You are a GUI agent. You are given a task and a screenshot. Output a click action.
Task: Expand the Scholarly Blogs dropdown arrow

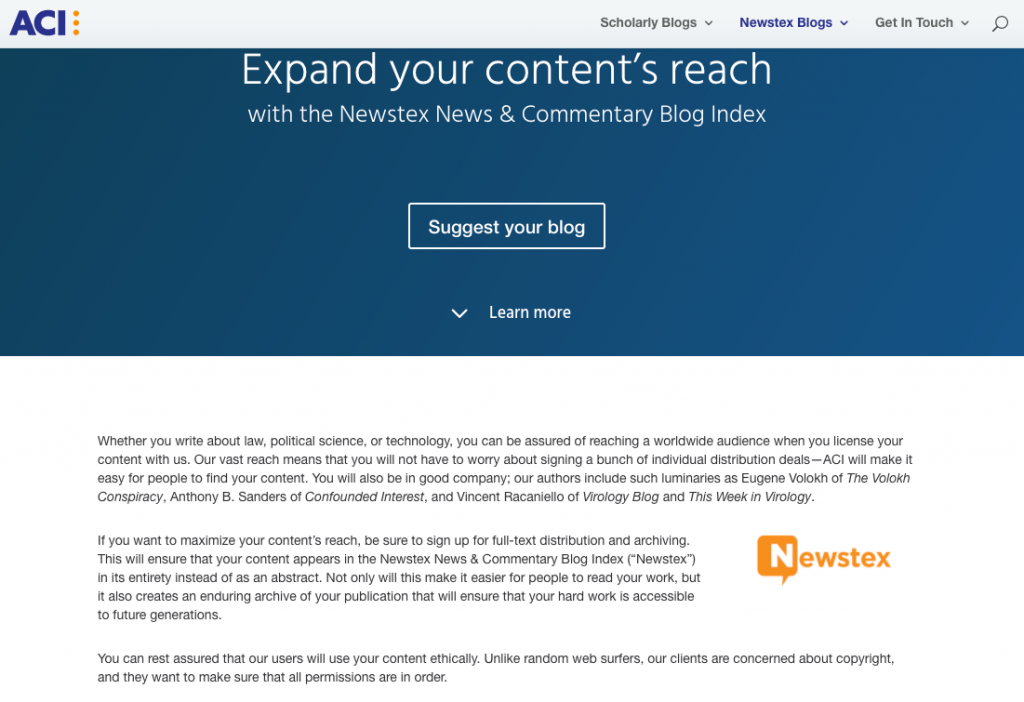(x=709, y=24)
